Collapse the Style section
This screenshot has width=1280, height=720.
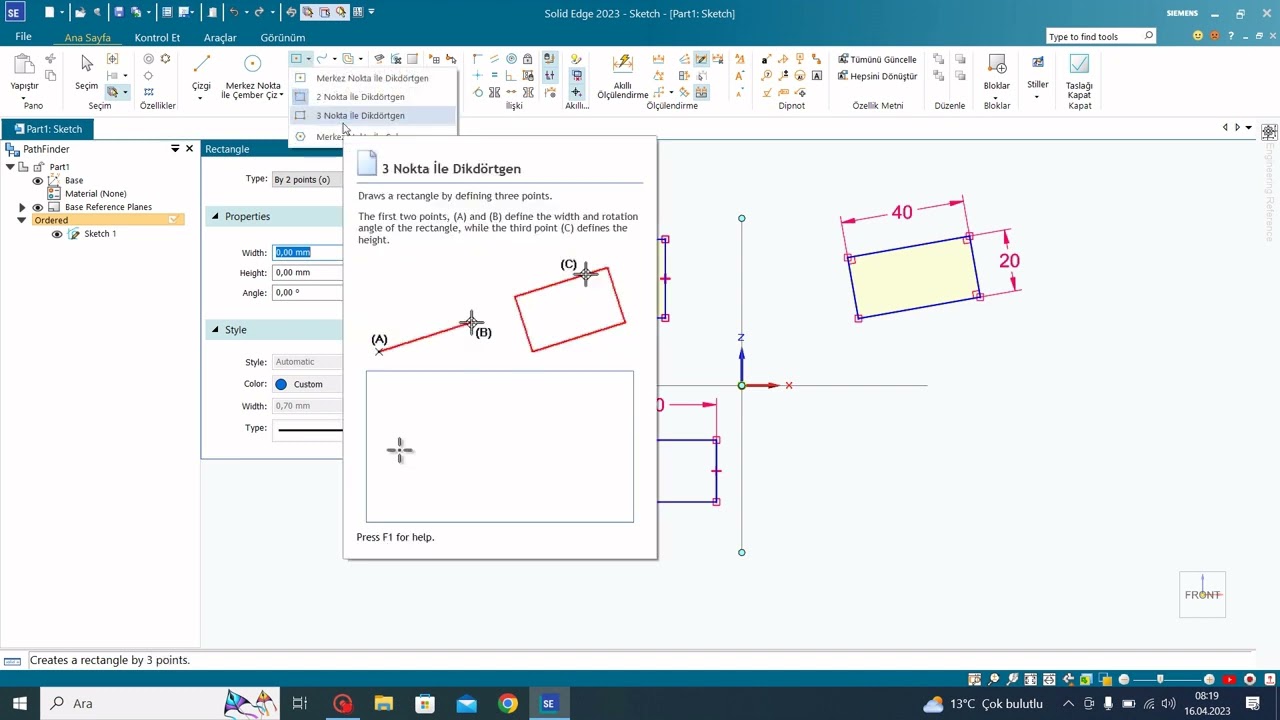[x=215, y=329]
